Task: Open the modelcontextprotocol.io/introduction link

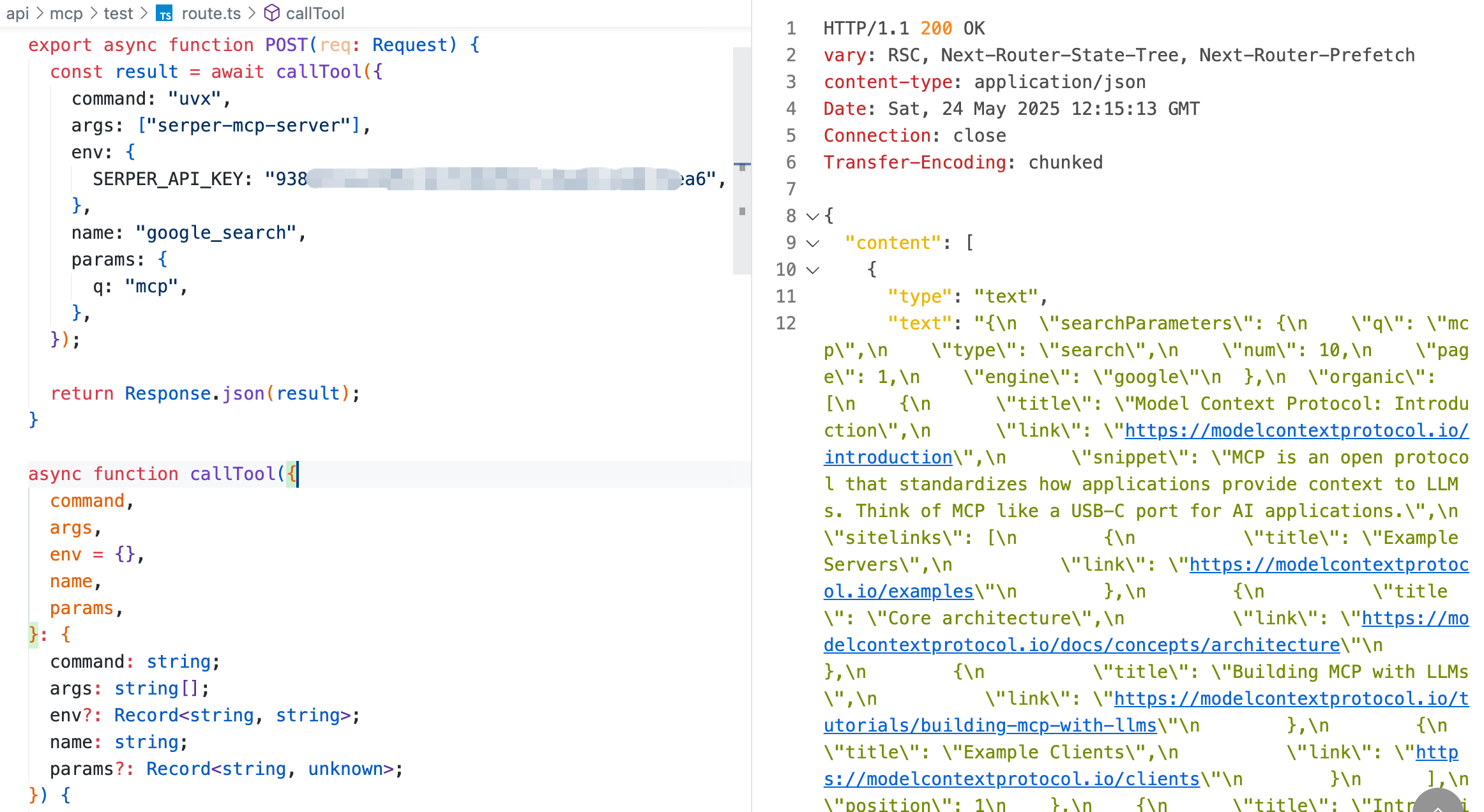Action: tap(1296, 431)
